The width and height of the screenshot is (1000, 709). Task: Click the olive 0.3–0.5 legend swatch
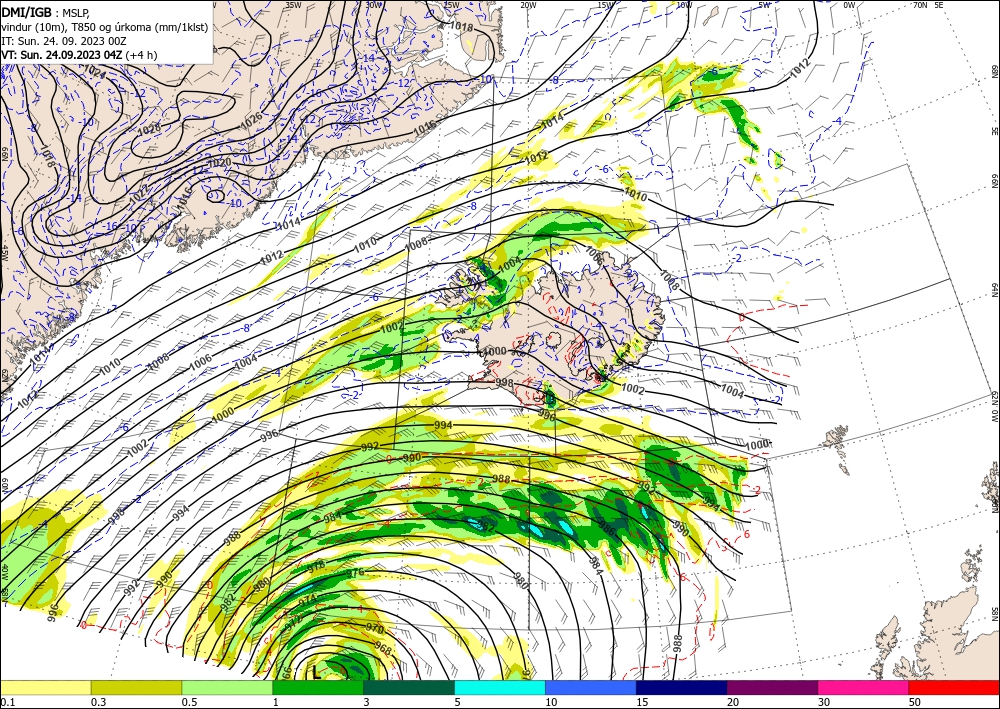[136, 687]
